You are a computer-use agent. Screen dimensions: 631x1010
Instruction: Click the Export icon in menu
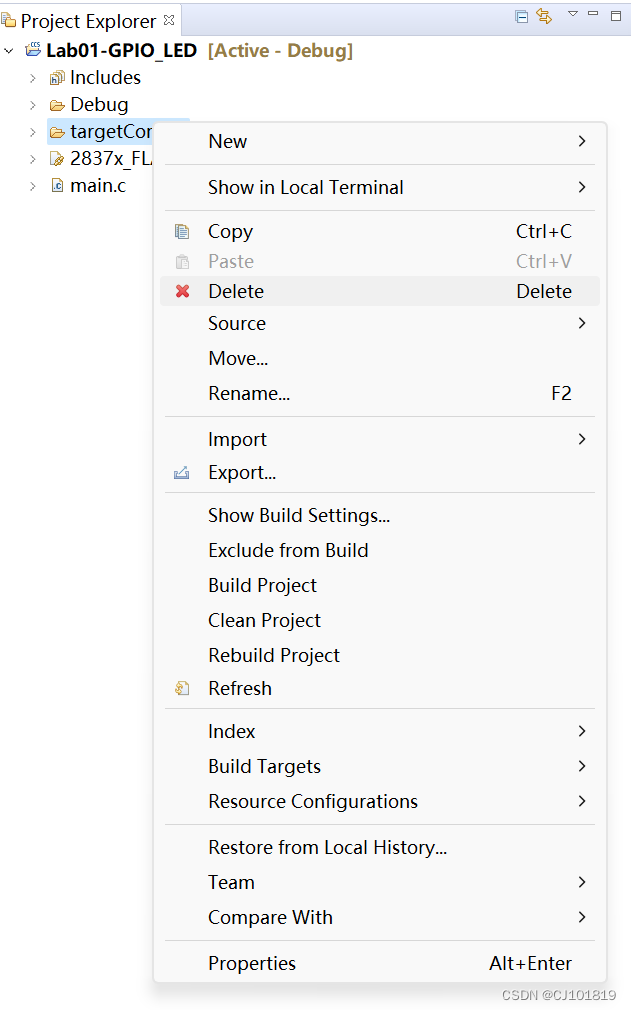[x=182, y=473]
